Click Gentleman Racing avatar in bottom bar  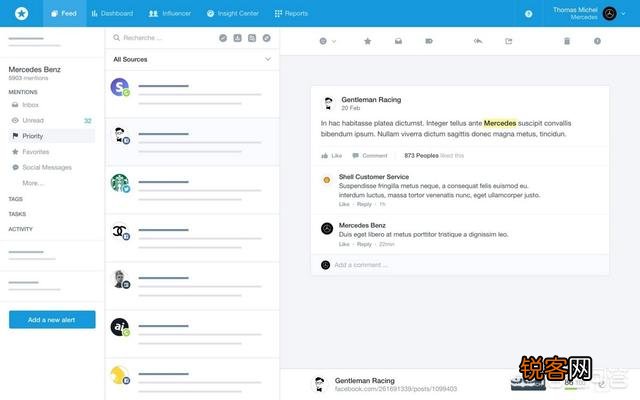320,384
